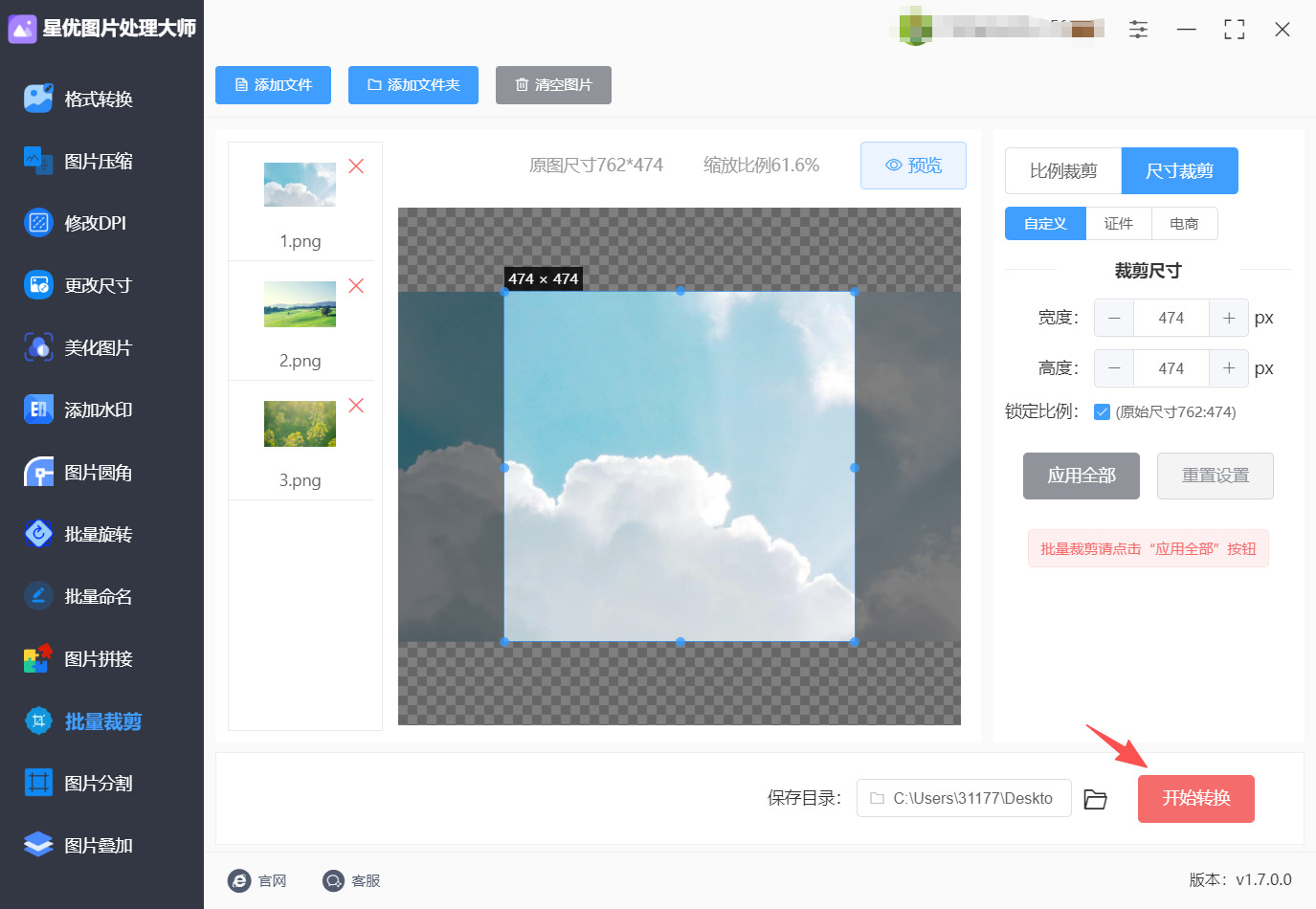Choose the 图片拼接 stitching icon

[x=38, y=658]
